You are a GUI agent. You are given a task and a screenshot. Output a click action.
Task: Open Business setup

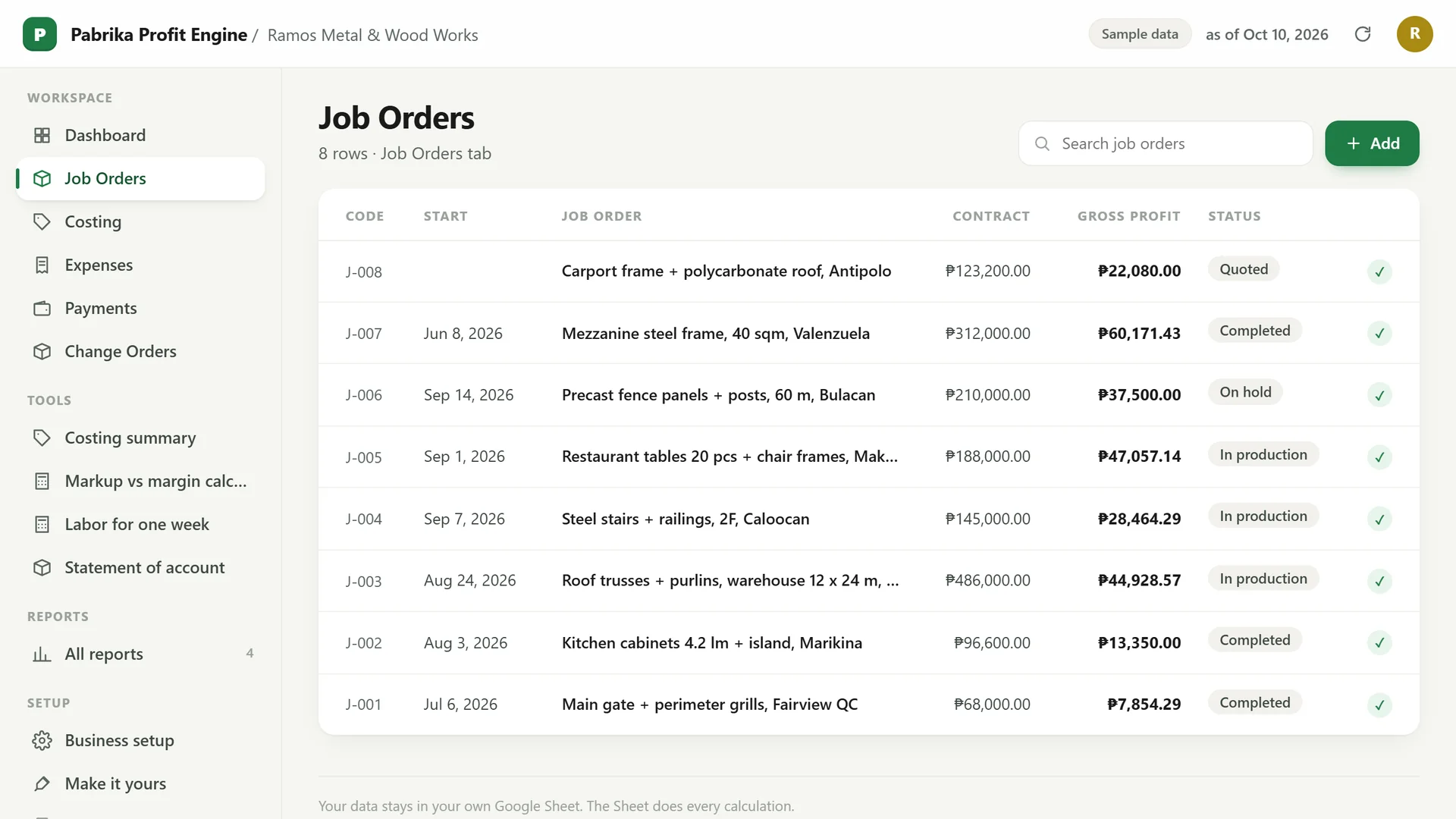click(141, 740)
